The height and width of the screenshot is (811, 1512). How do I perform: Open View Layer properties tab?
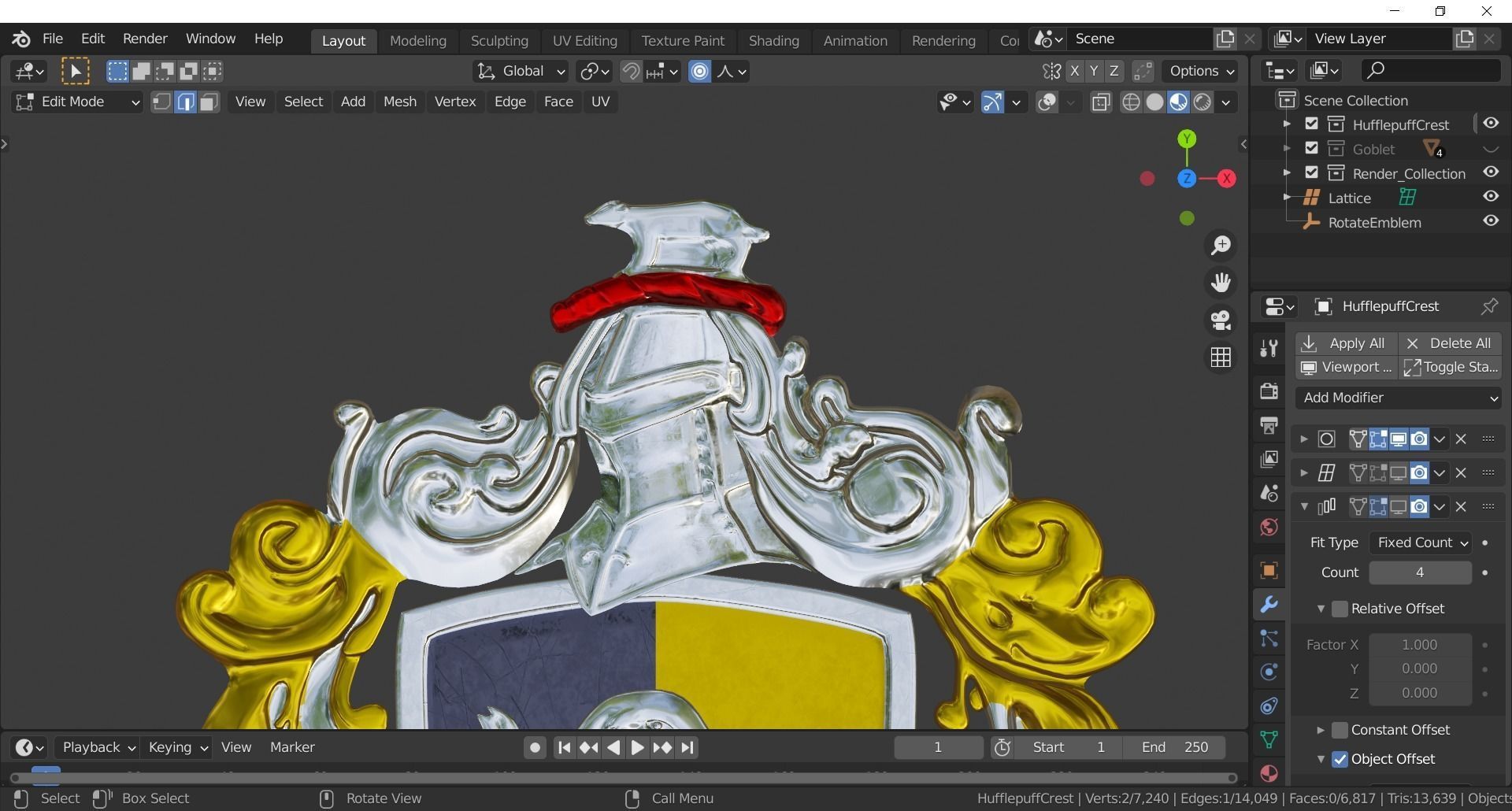pos(1268,459)
